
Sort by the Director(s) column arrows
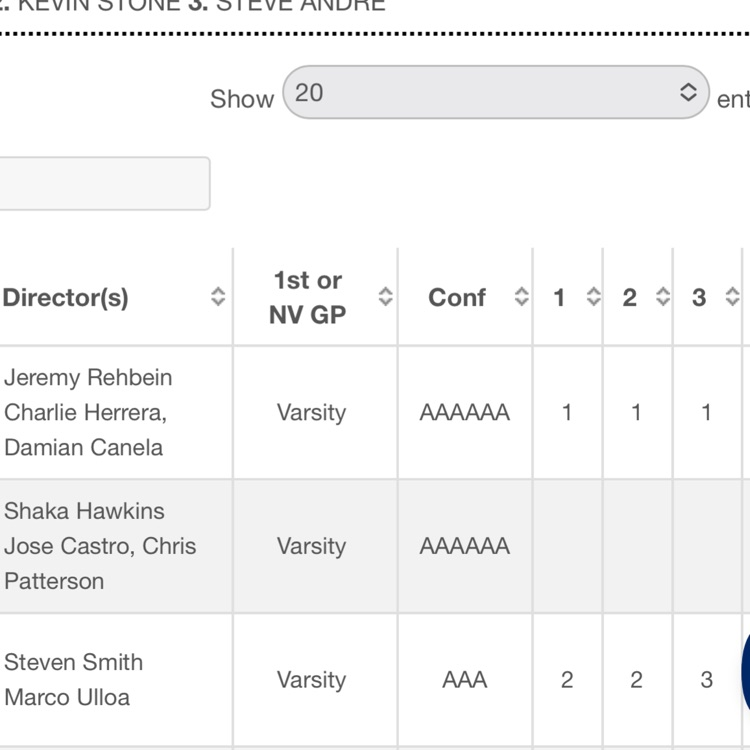(x=218, y=297)
